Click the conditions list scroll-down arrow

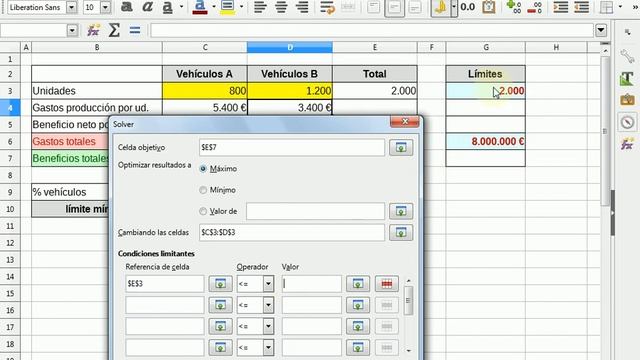408,350
